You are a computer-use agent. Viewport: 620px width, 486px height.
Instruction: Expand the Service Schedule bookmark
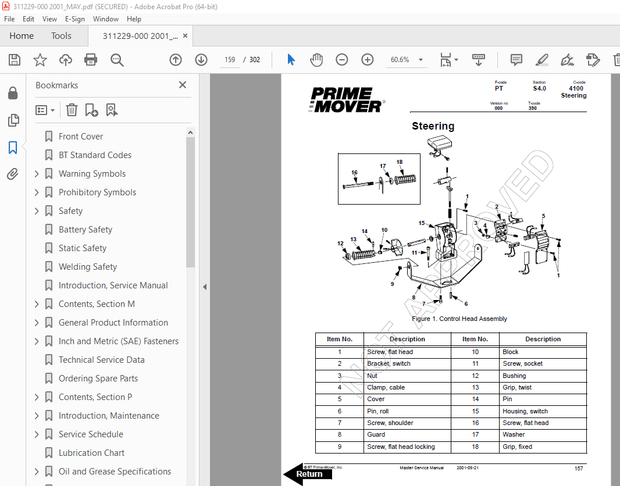pos(36,434)
